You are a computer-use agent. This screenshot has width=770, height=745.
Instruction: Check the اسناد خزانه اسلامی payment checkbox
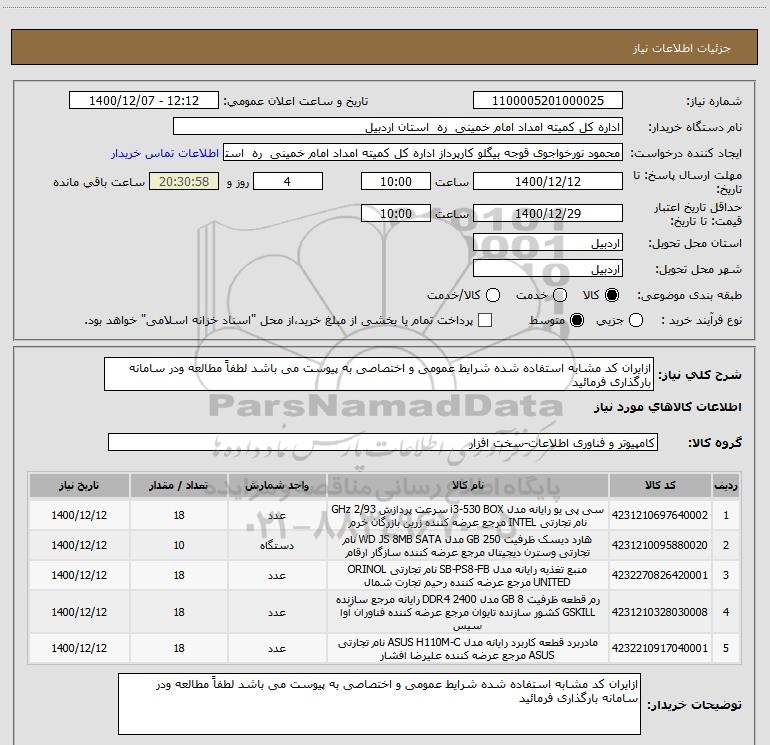(485, 320)
